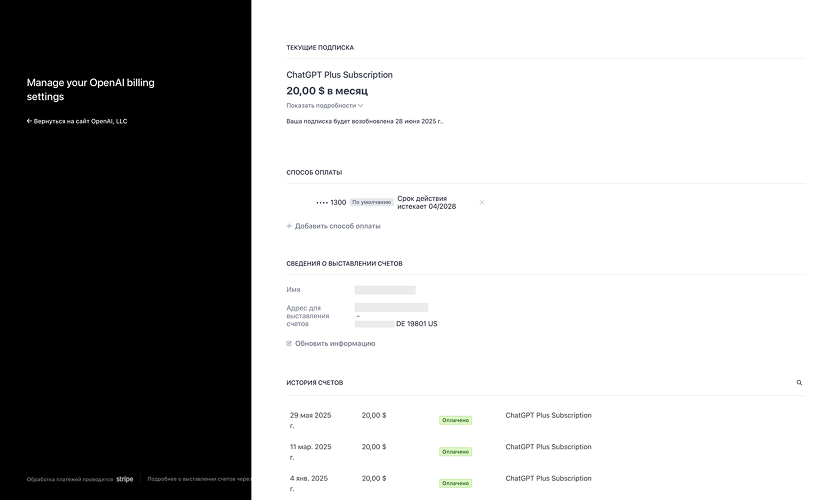Click edit icon beside Обновить информацию
Viewport: 840px width, 500px height.
(x=289, y=344)
